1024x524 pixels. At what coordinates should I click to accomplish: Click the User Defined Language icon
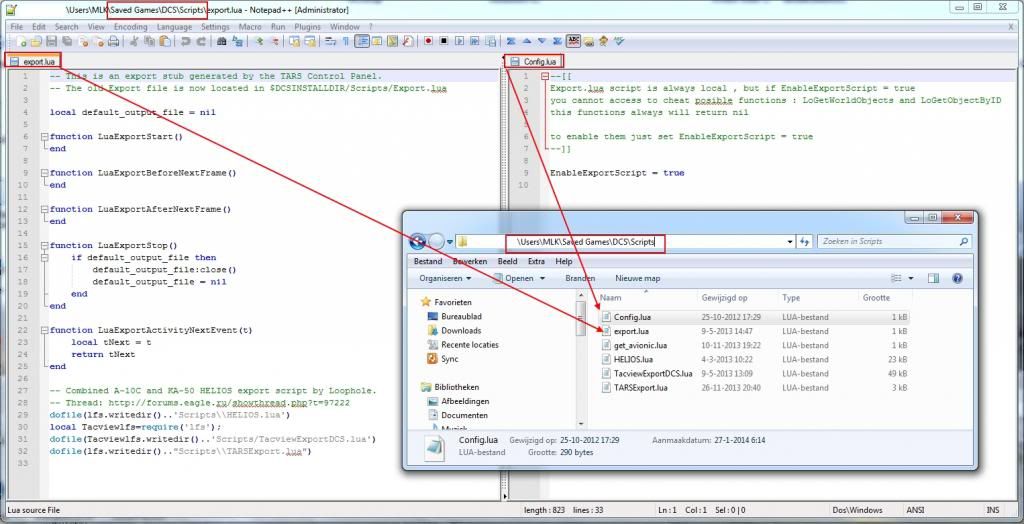(x=377, y=41)
